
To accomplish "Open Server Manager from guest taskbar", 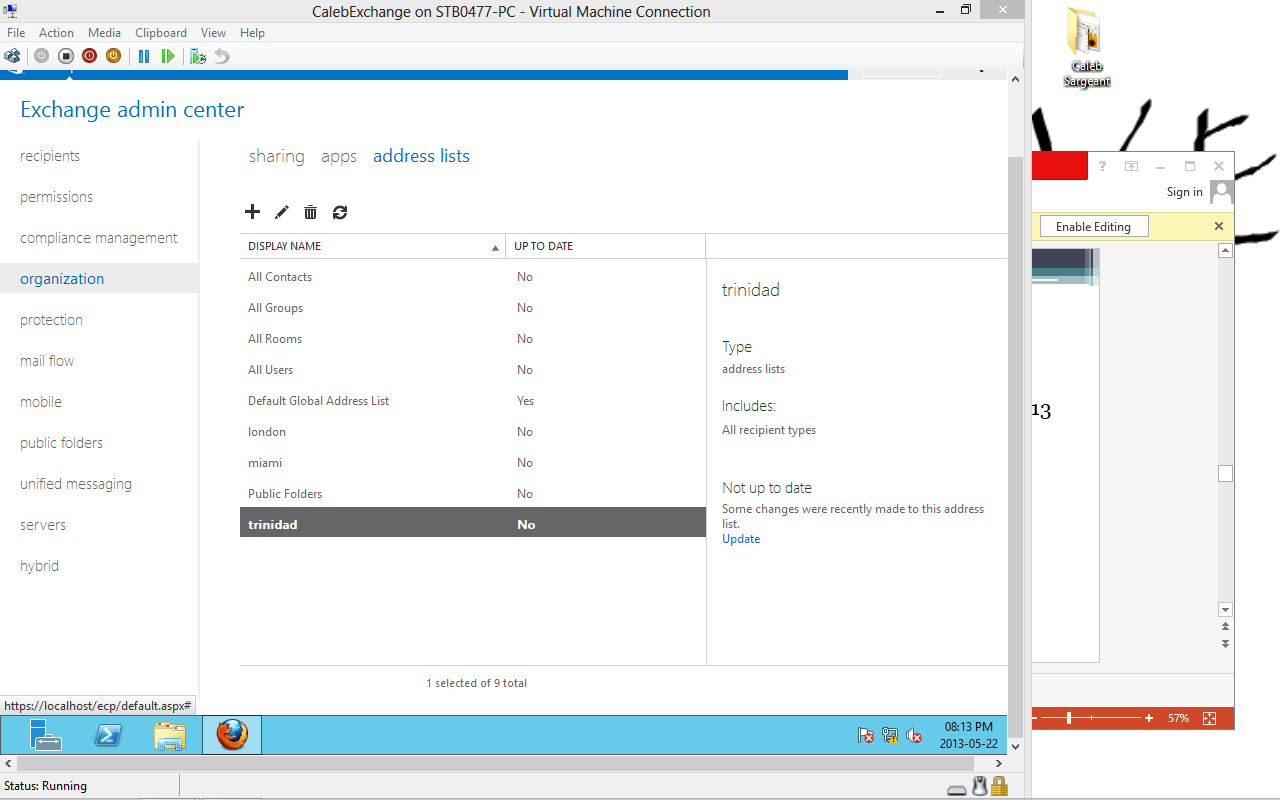I will pyautogui.click(x=45, y=735).
